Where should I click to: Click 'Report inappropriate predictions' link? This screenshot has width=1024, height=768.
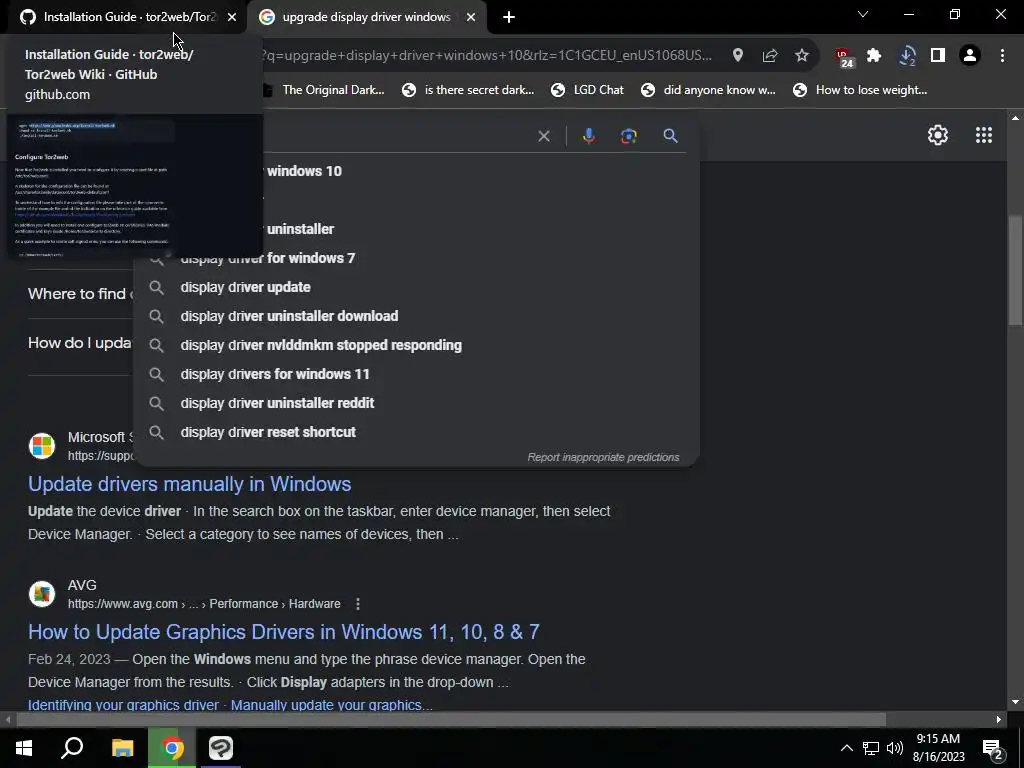click(603, 457)
